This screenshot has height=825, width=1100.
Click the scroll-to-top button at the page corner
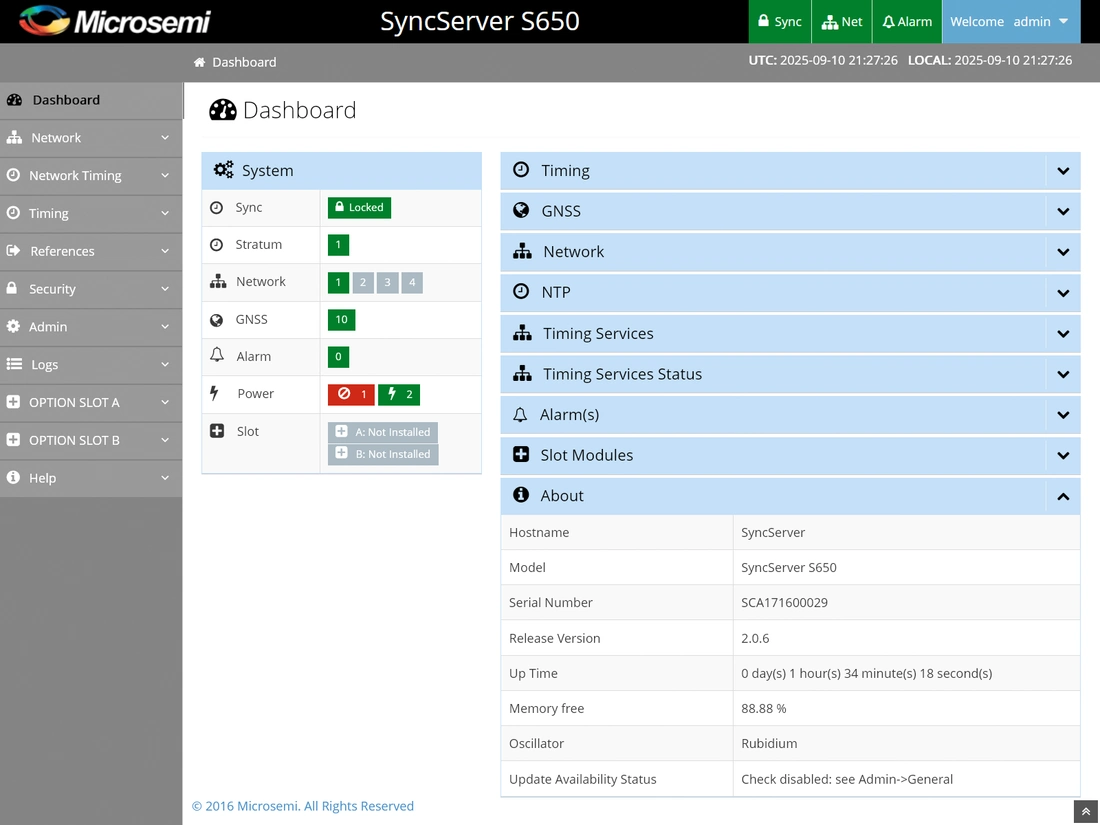pyautogui.click(x=1085, y=812)
